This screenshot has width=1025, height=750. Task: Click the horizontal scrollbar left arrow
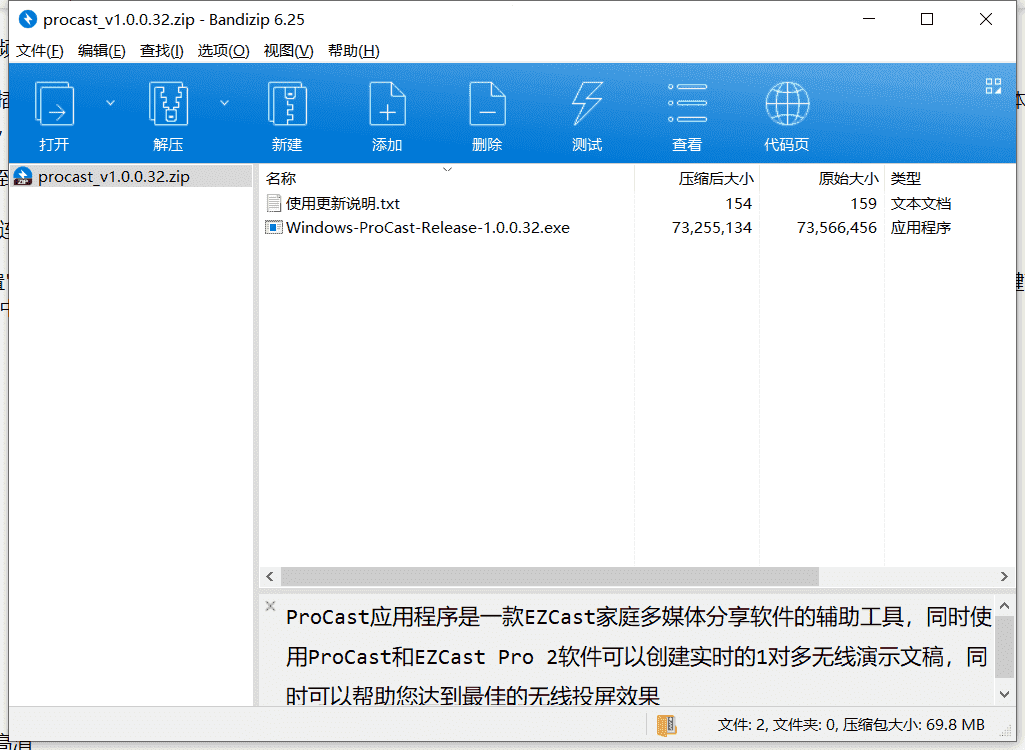click(x=269, y=576)
